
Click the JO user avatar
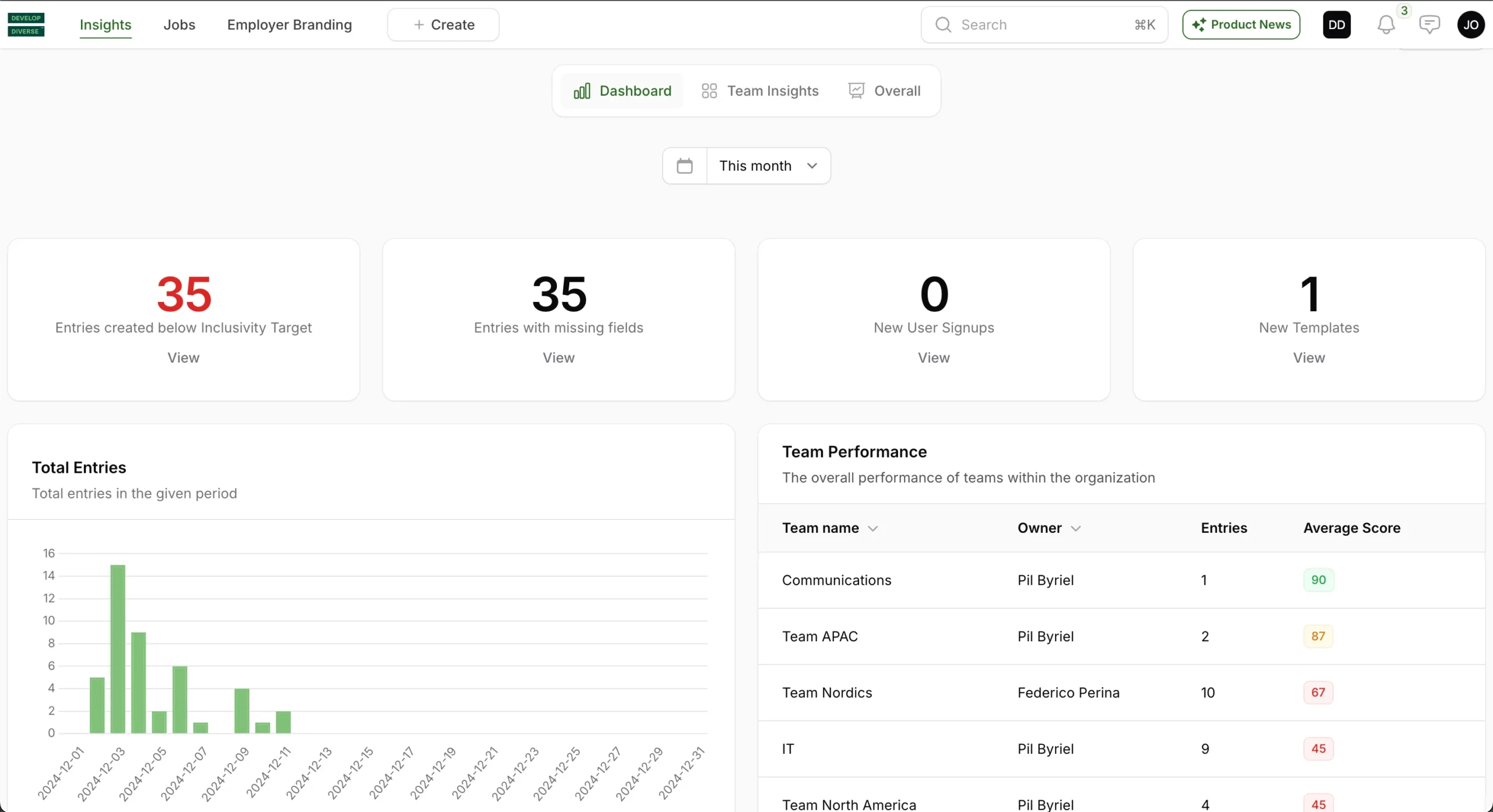(1470, 24)
